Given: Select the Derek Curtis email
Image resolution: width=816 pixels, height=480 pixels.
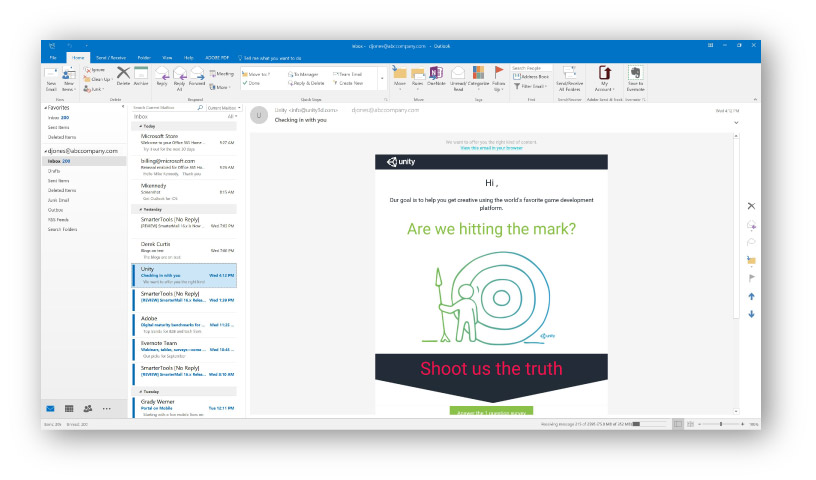Looking at the screenshot, I should pyautogui.click(x=184, y=250).
